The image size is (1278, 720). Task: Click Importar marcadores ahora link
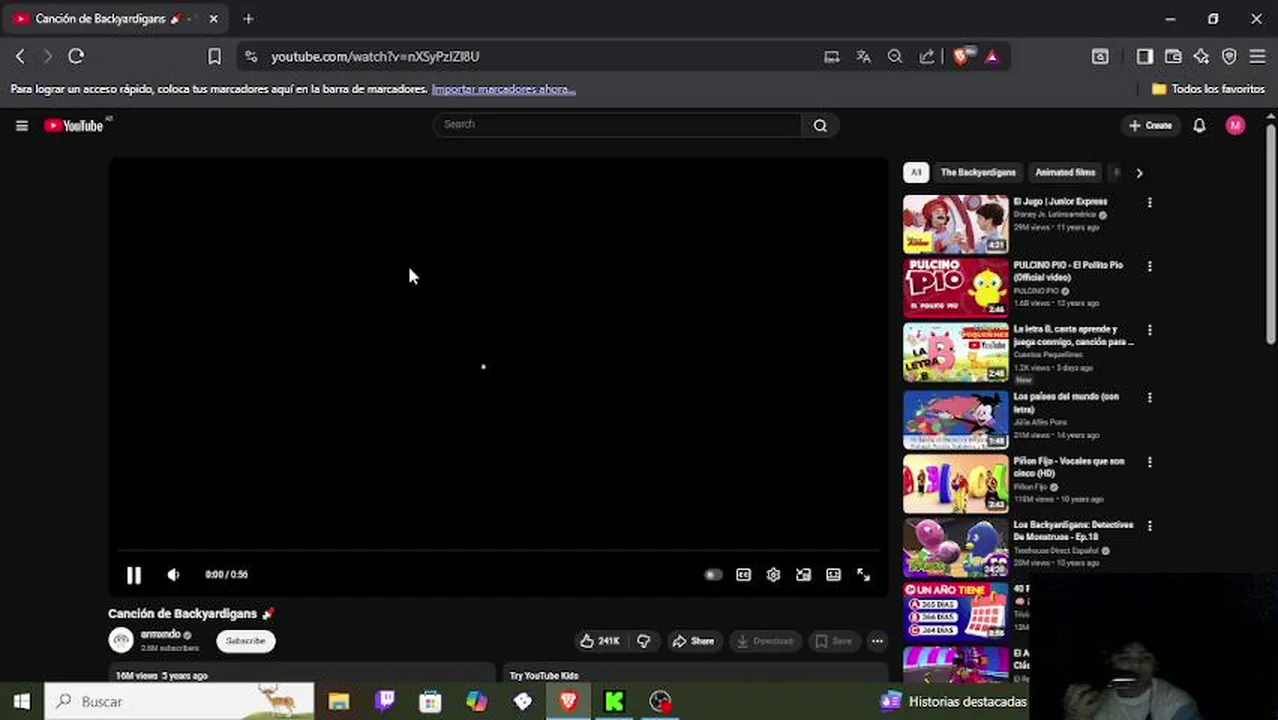click(x=503, y=89)
